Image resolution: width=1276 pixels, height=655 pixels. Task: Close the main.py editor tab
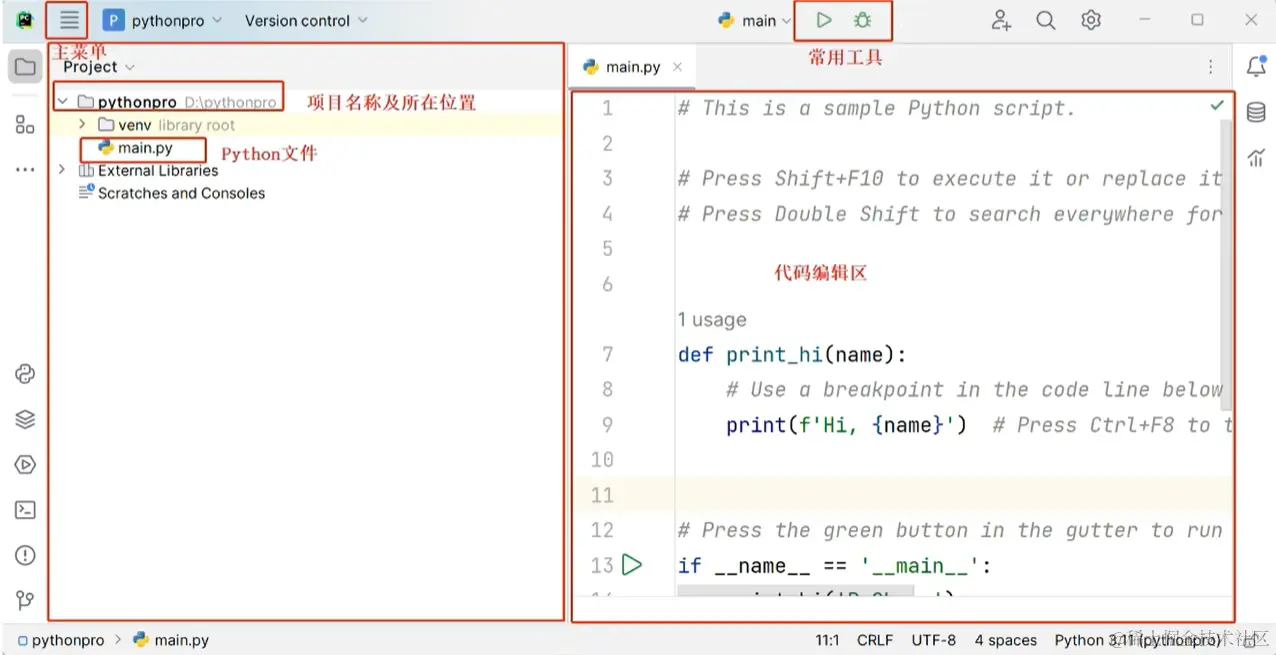677,67
